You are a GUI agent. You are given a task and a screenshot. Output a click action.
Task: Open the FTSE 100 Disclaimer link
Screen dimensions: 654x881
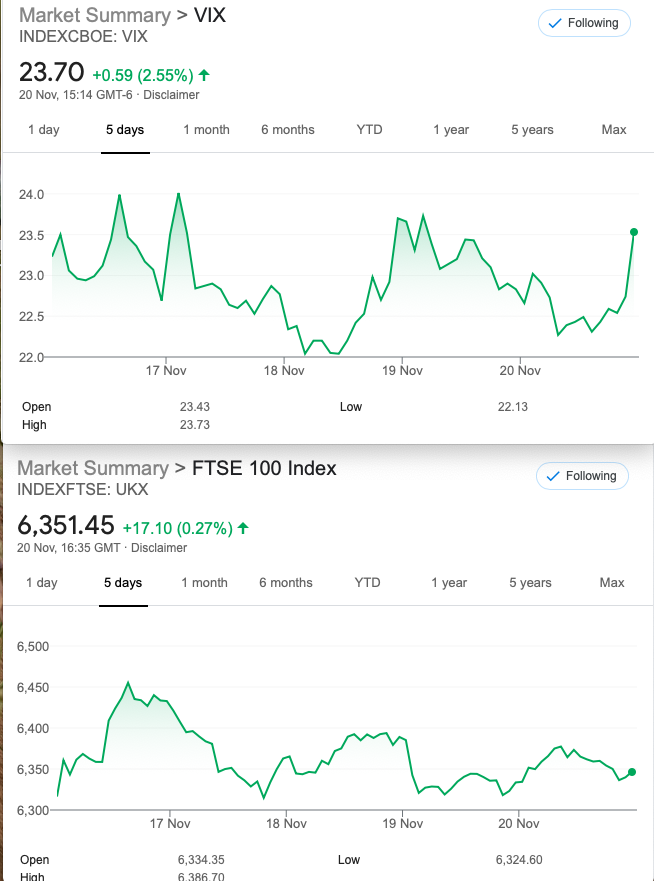(159, 548)
